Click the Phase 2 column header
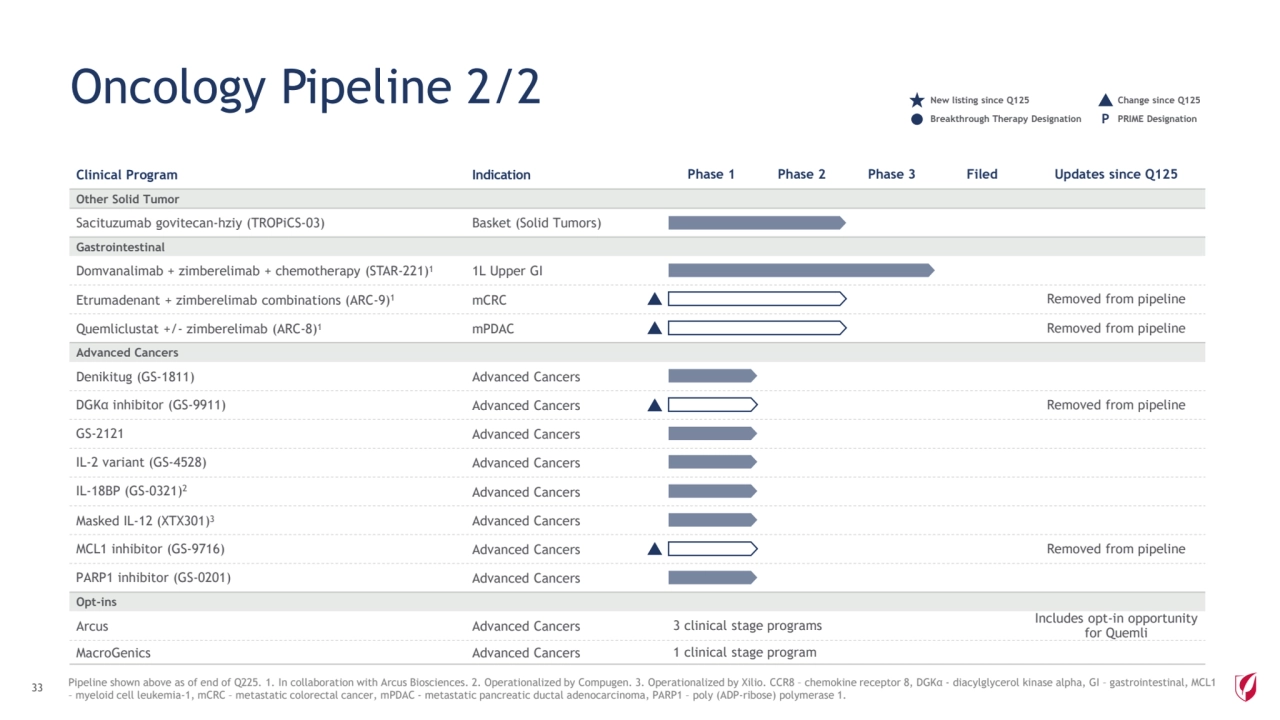This screenshot has height=720, width=1280. [802, 174]
